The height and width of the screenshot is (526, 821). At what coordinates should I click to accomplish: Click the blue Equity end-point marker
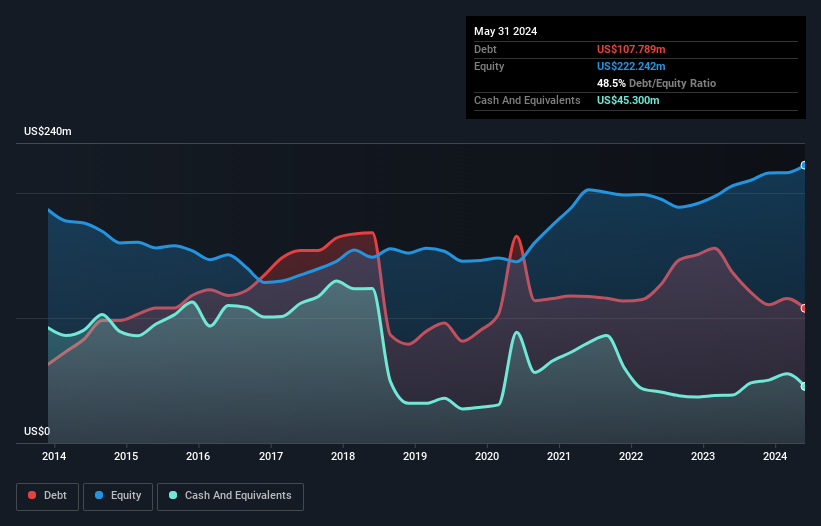click(x=804, y=165)
